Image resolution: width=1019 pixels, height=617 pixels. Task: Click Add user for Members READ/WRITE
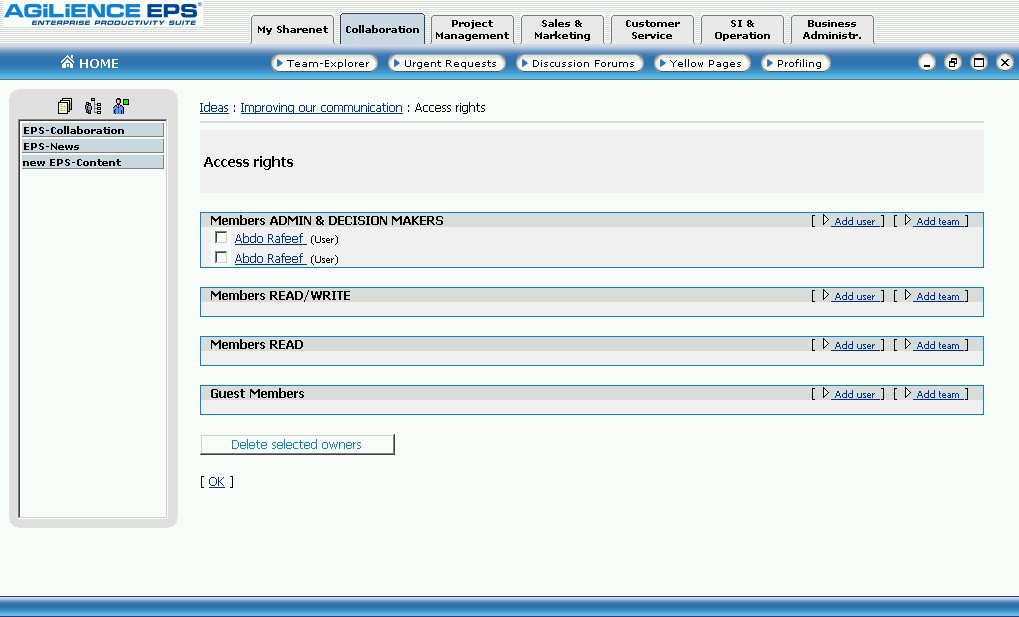854,296
